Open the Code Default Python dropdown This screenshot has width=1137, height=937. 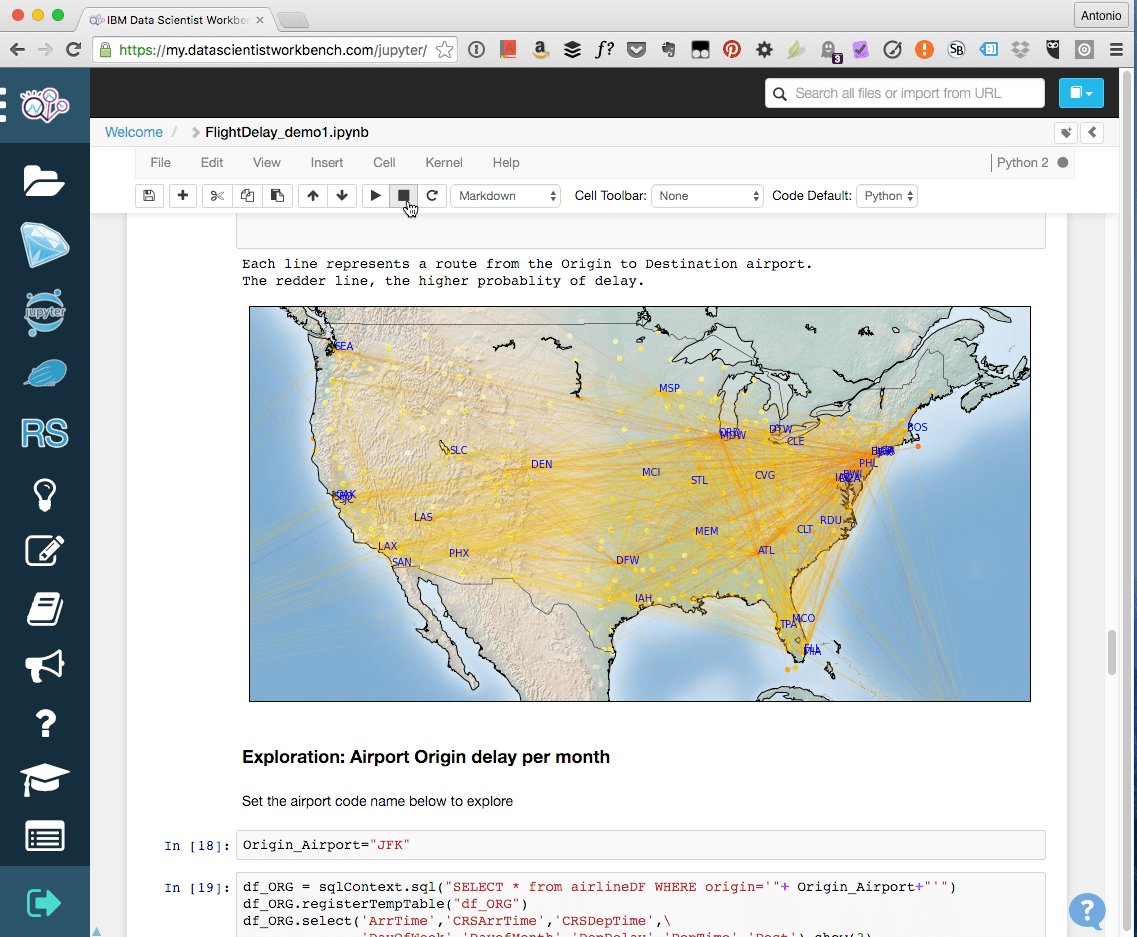pos(886,196)
